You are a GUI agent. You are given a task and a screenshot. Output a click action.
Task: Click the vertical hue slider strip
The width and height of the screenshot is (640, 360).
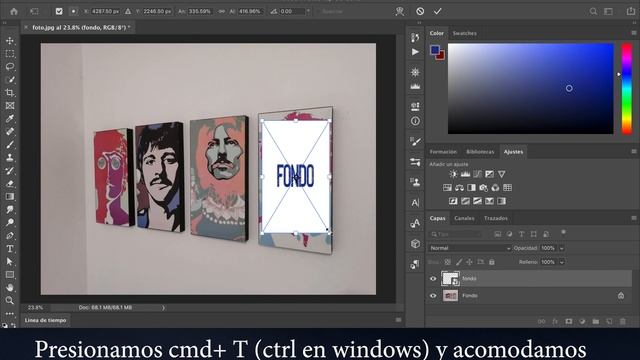[627, 89]
